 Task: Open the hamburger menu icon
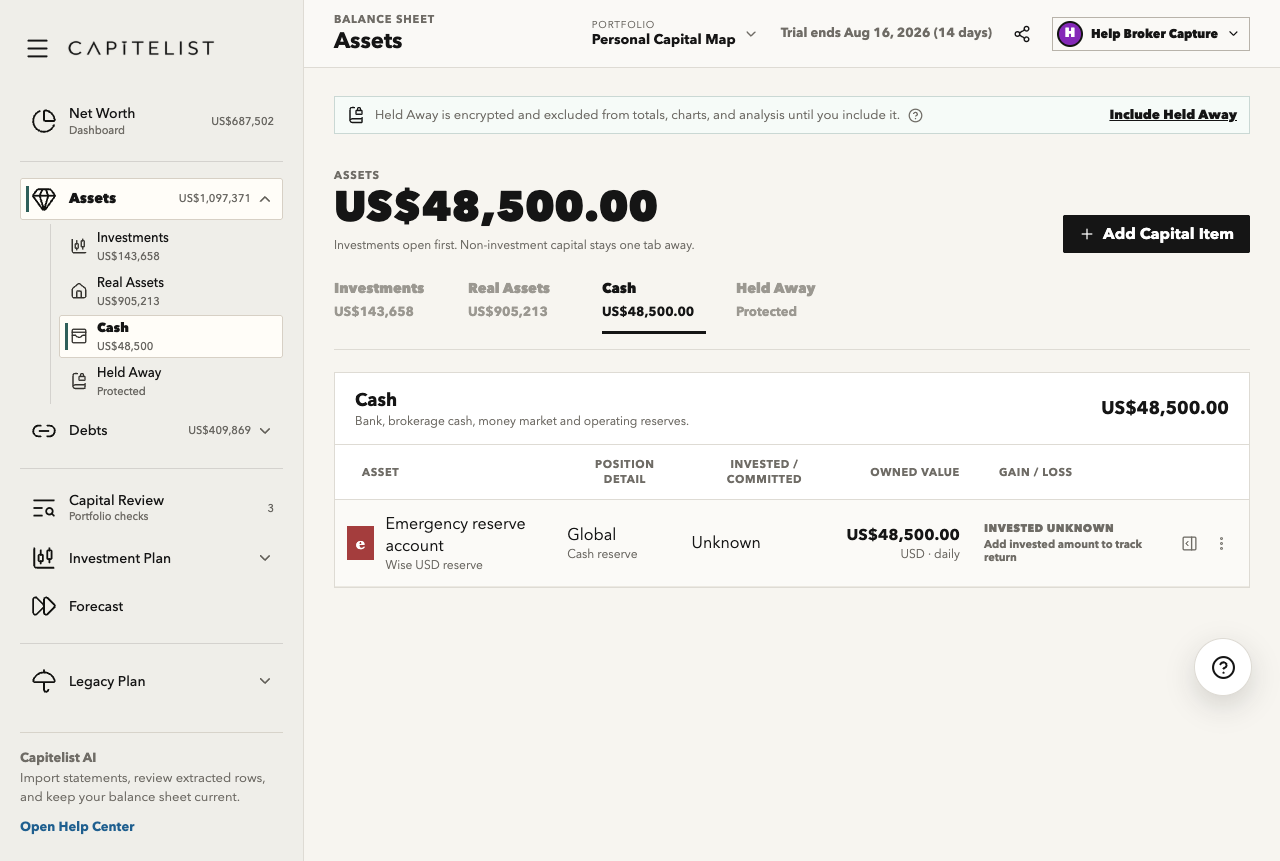pyautogui.click(x=37, y=48)
